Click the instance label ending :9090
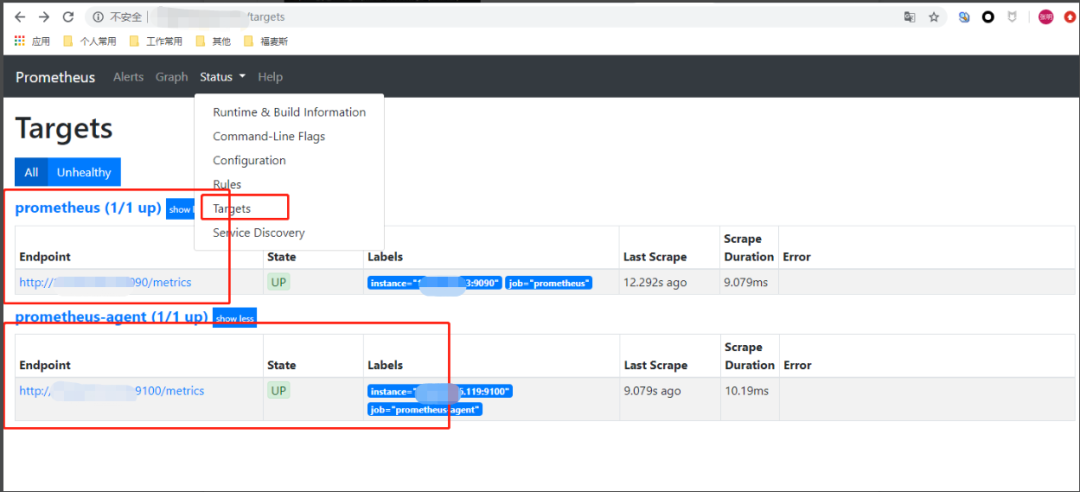The image size is (1080, 492). pyautogui.click(x=435, y=283)
